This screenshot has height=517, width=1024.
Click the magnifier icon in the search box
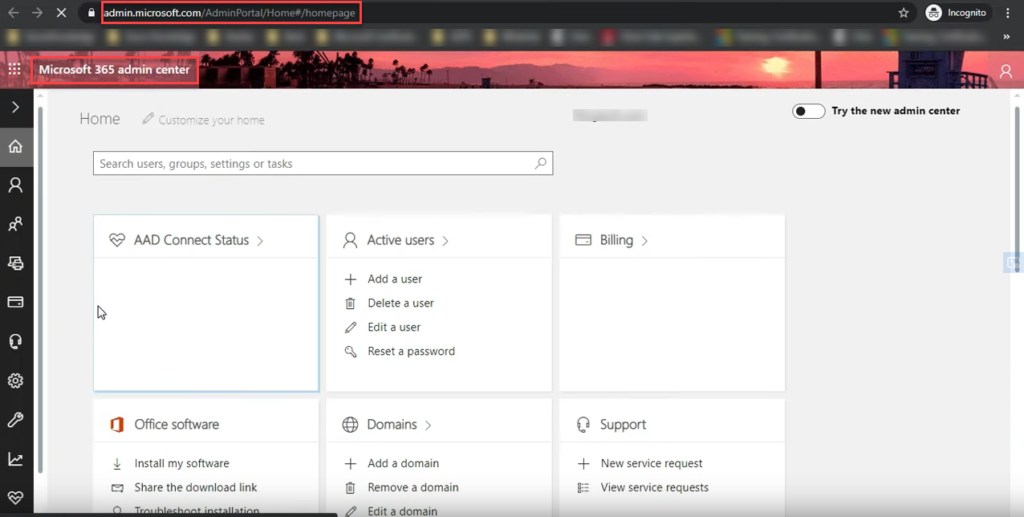tap(541, 163)
